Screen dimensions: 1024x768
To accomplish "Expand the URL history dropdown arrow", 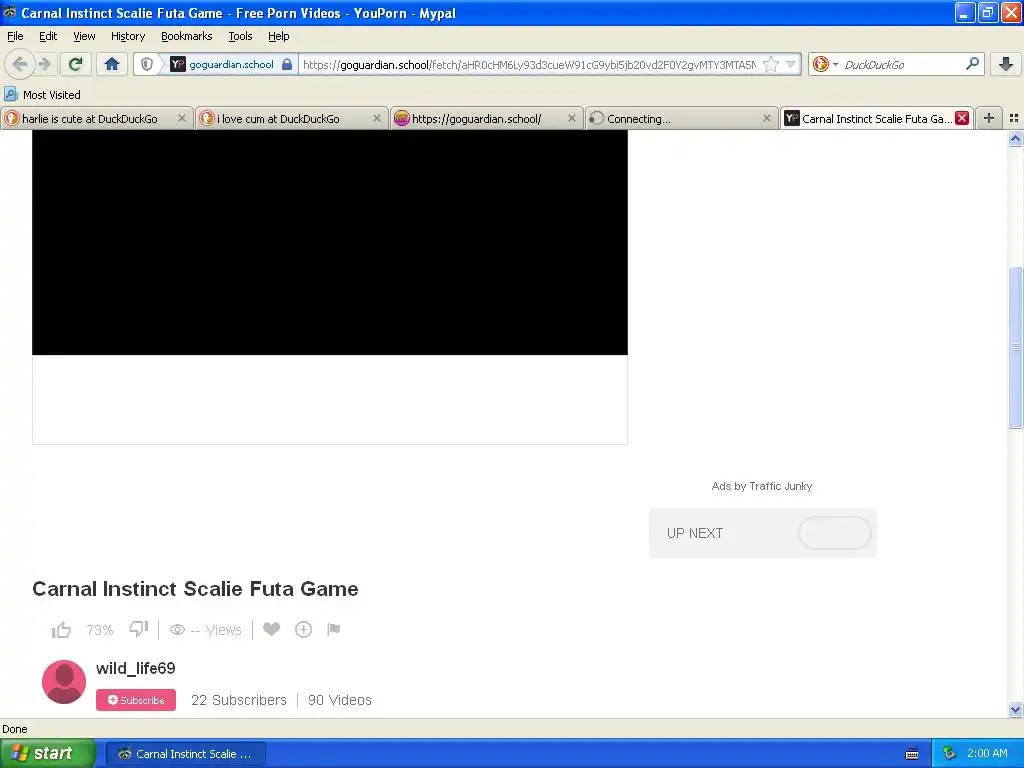I will [791, 64].
